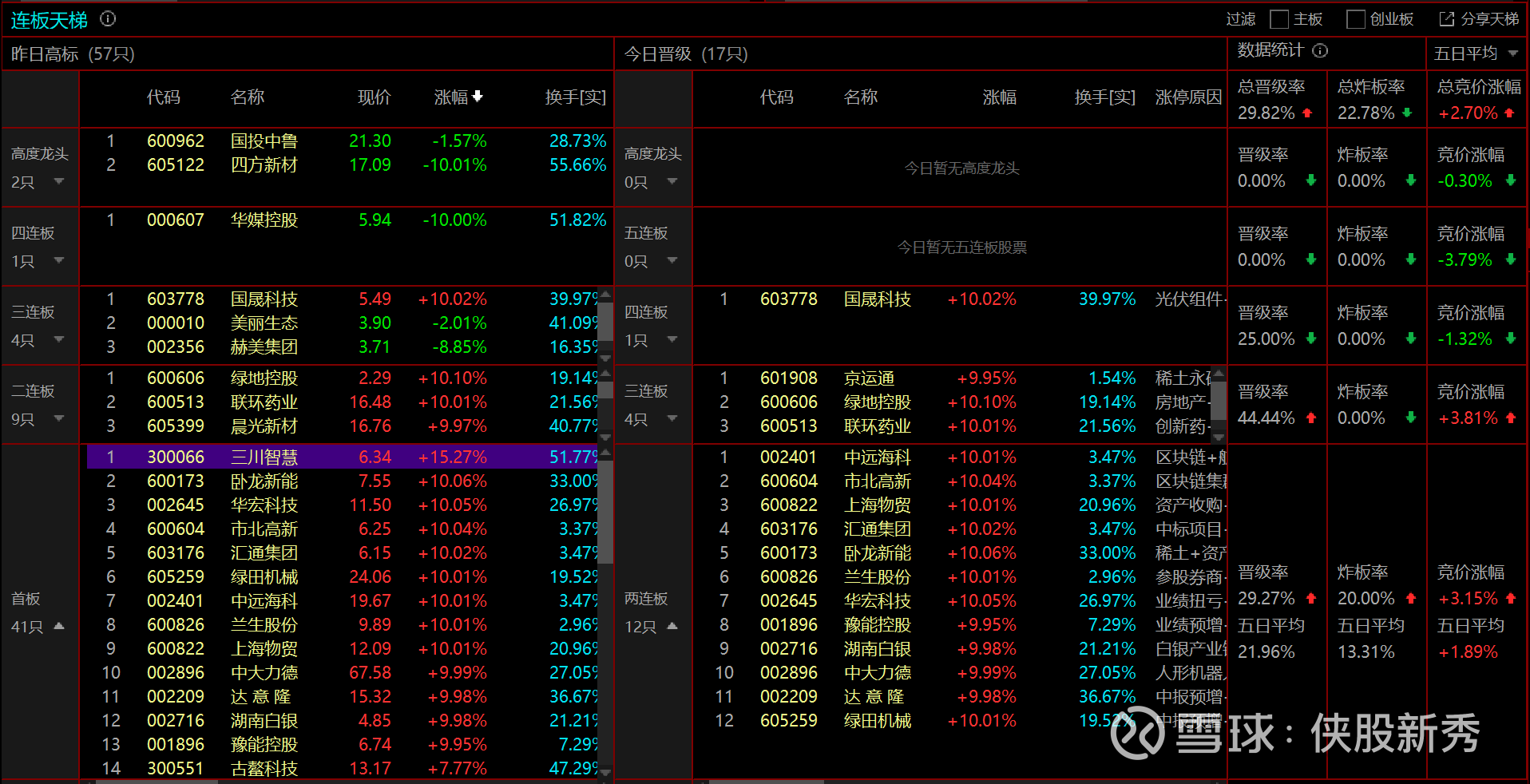Enable the 创业板 filter checkbox
This screenshot has width=1530, height=784.
coord(1356,19)
